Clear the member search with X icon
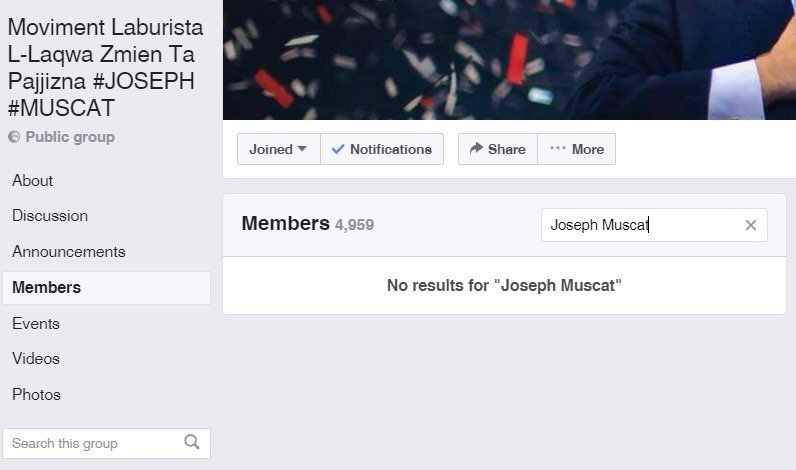The height and width of the screenshot is (470, 796). [x=751, y=225]
